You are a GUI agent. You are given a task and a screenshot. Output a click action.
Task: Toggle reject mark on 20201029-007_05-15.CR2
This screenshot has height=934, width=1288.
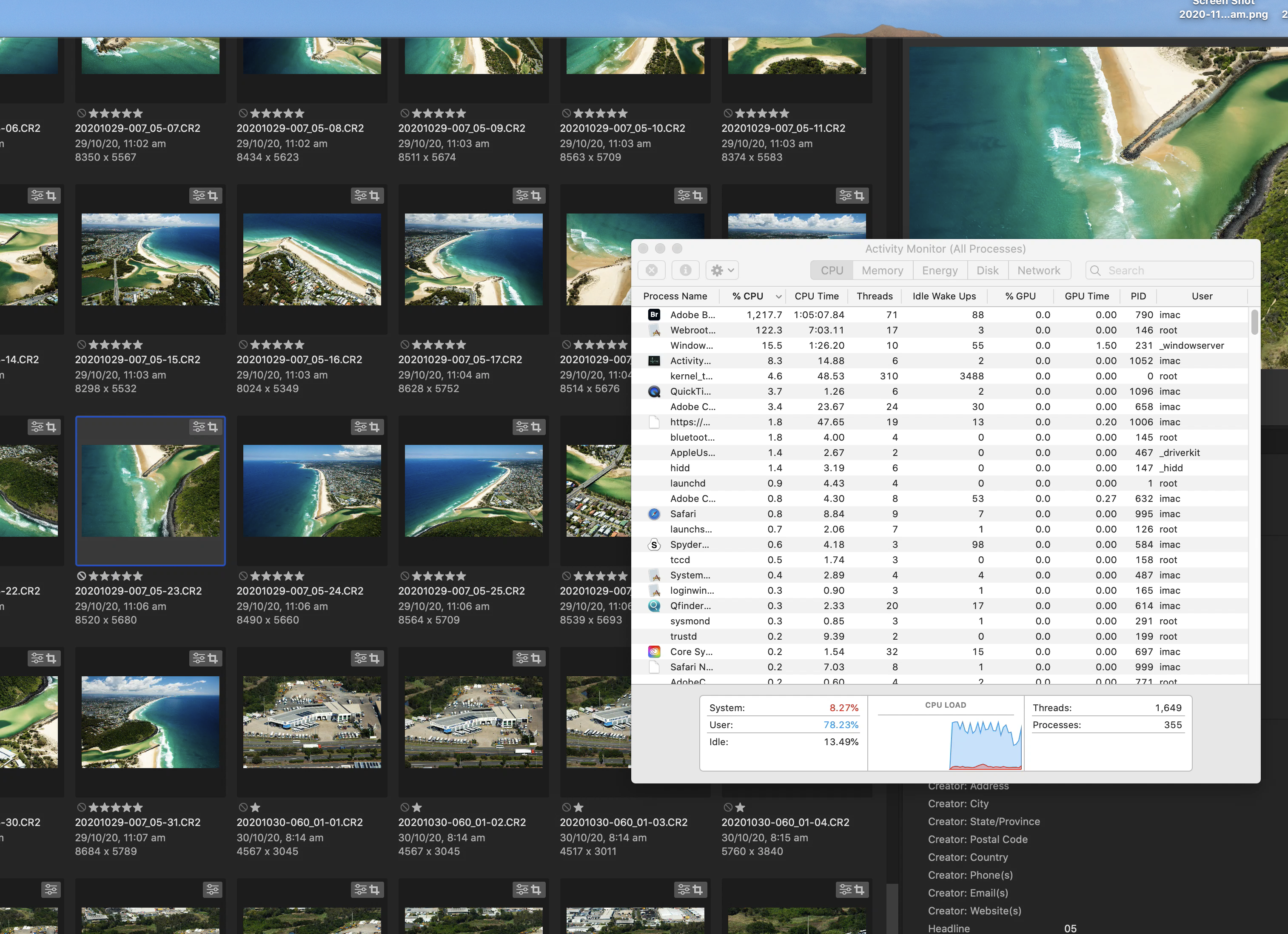click(82, 345)
